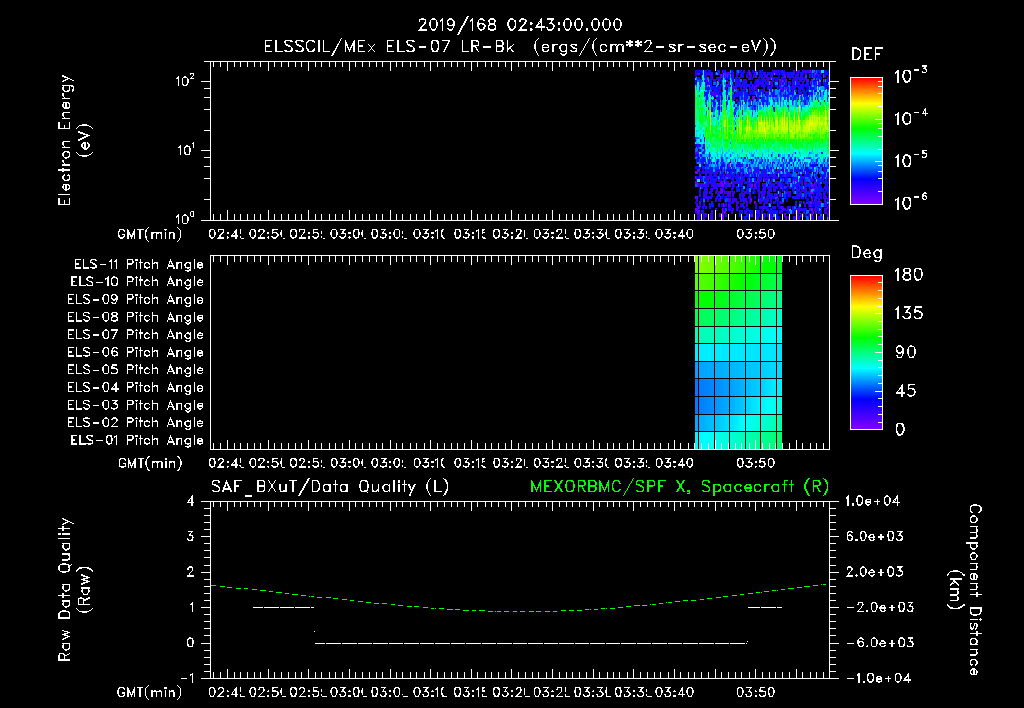Select the ELS-10 Pitch Angle row label
Image resolution: width=1024 pixels, height=708 pixels.
(x=137, y=282)
